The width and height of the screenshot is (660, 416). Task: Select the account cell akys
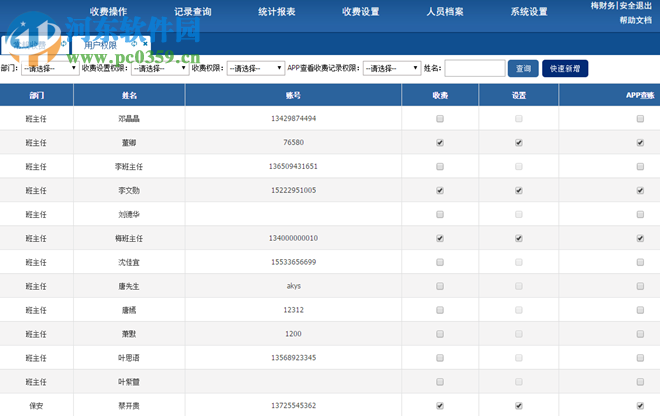coord(293,286)
